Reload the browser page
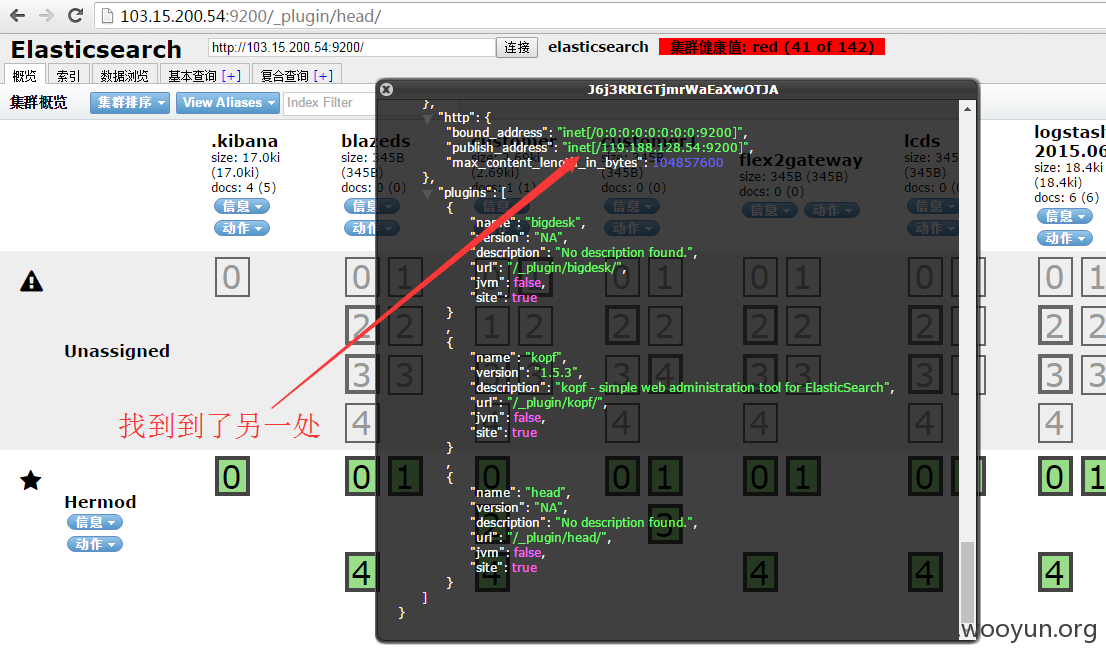 75,16
